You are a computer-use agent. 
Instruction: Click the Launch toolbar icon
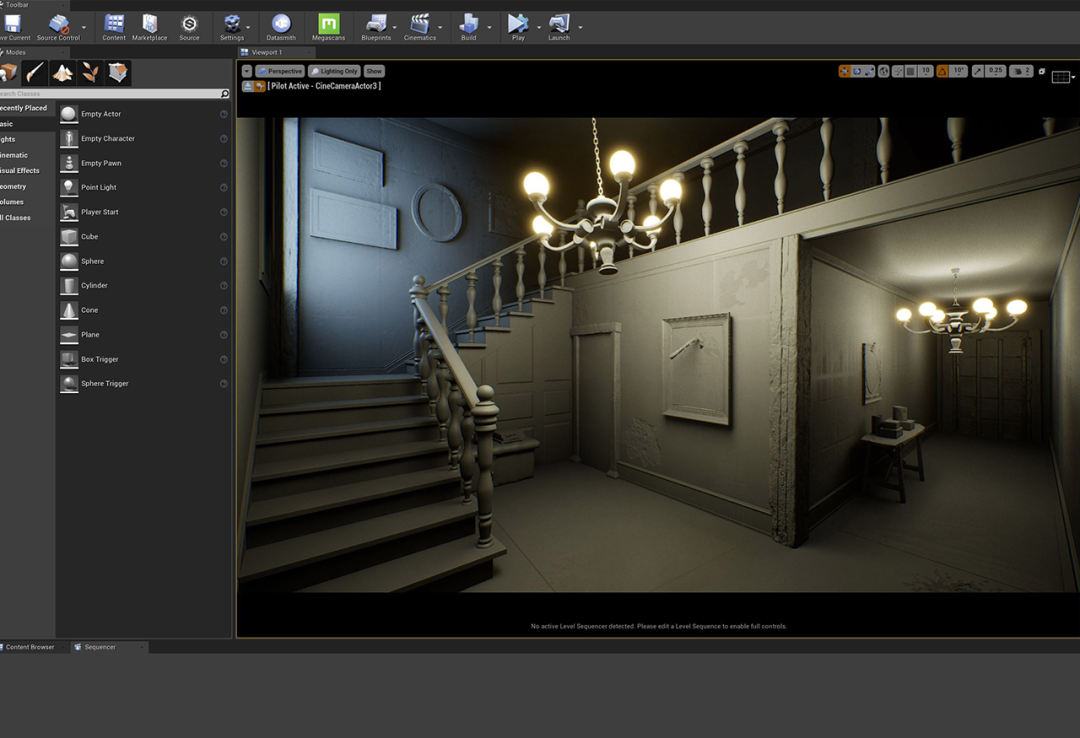(x=559, y=28)
